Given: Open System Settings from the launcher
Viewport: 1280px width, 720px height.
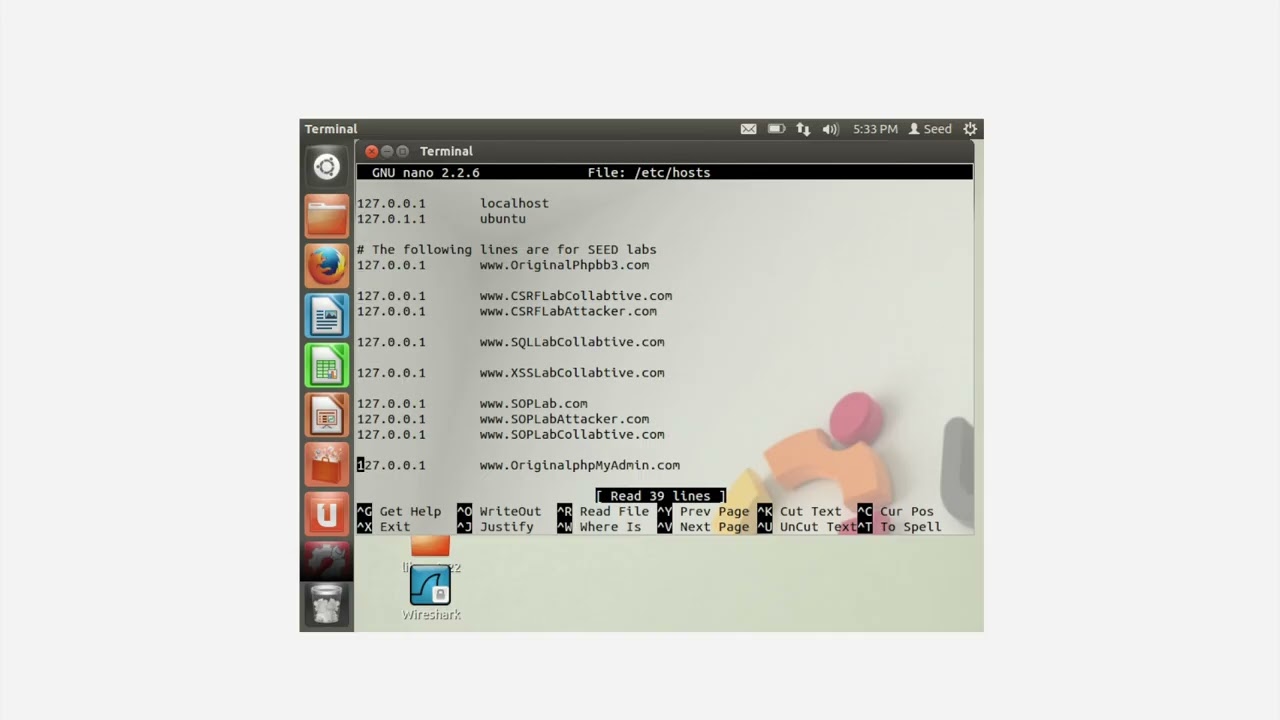Looking at the screenshot, I should pos(326,560).
